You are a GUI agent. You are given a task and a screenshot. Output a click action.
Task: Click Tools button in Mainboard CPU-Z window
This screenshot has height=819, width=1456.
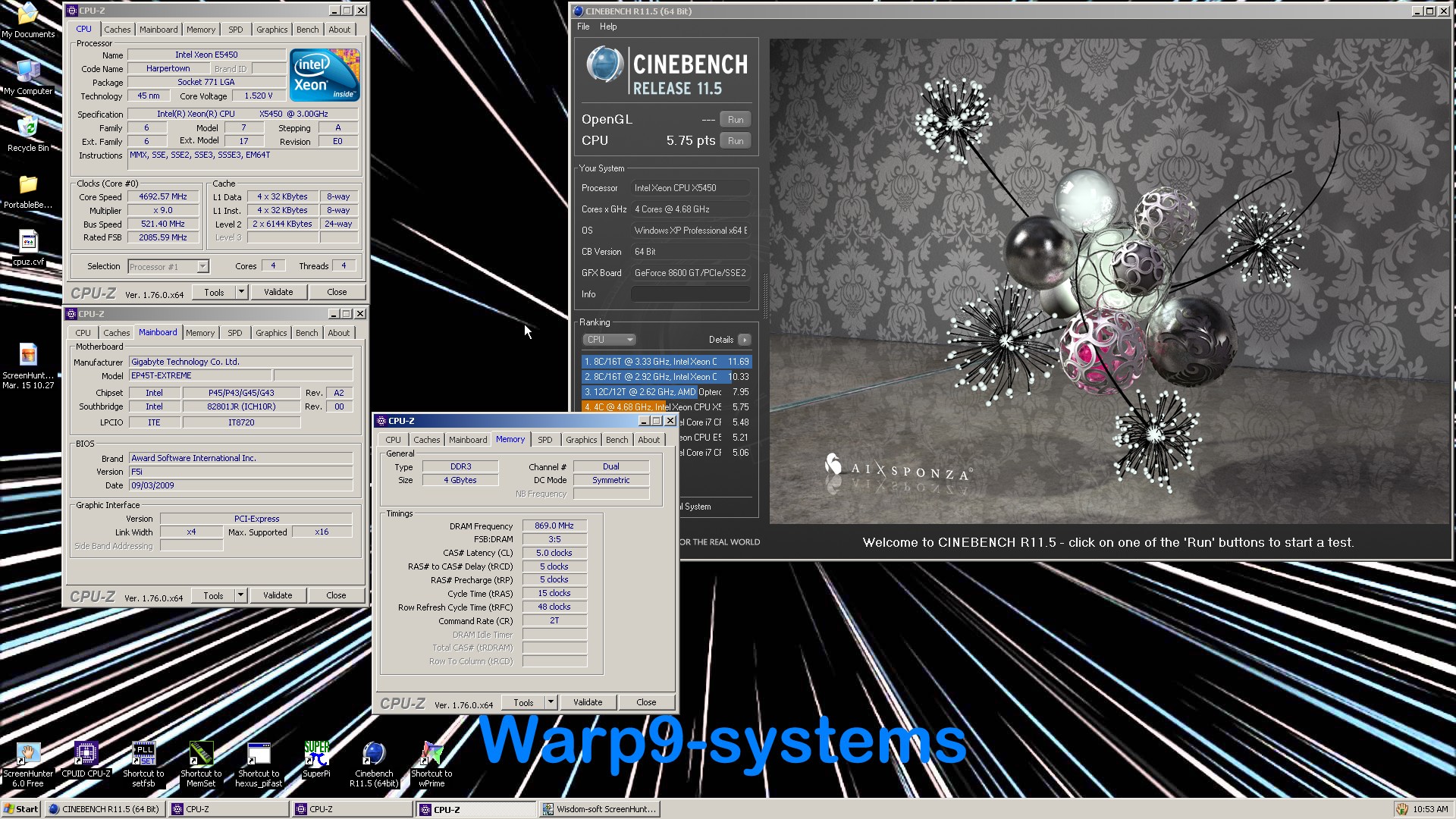click(x=213, y=595)
